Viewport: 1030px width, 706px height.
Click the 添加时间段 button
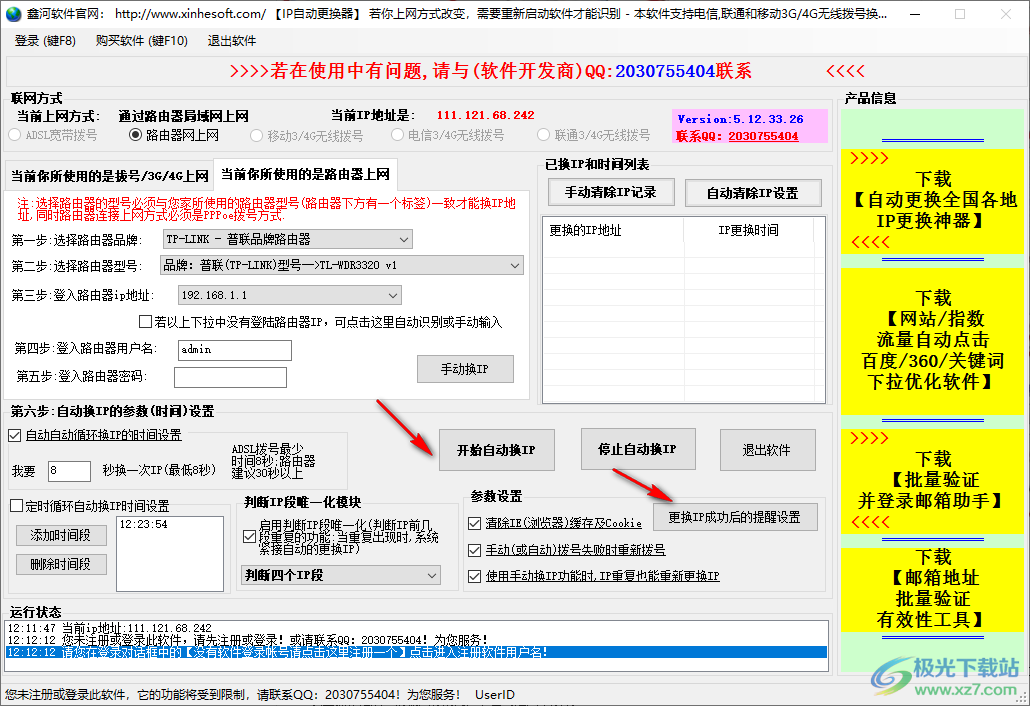pyautogui.click(x=61, y=535)
